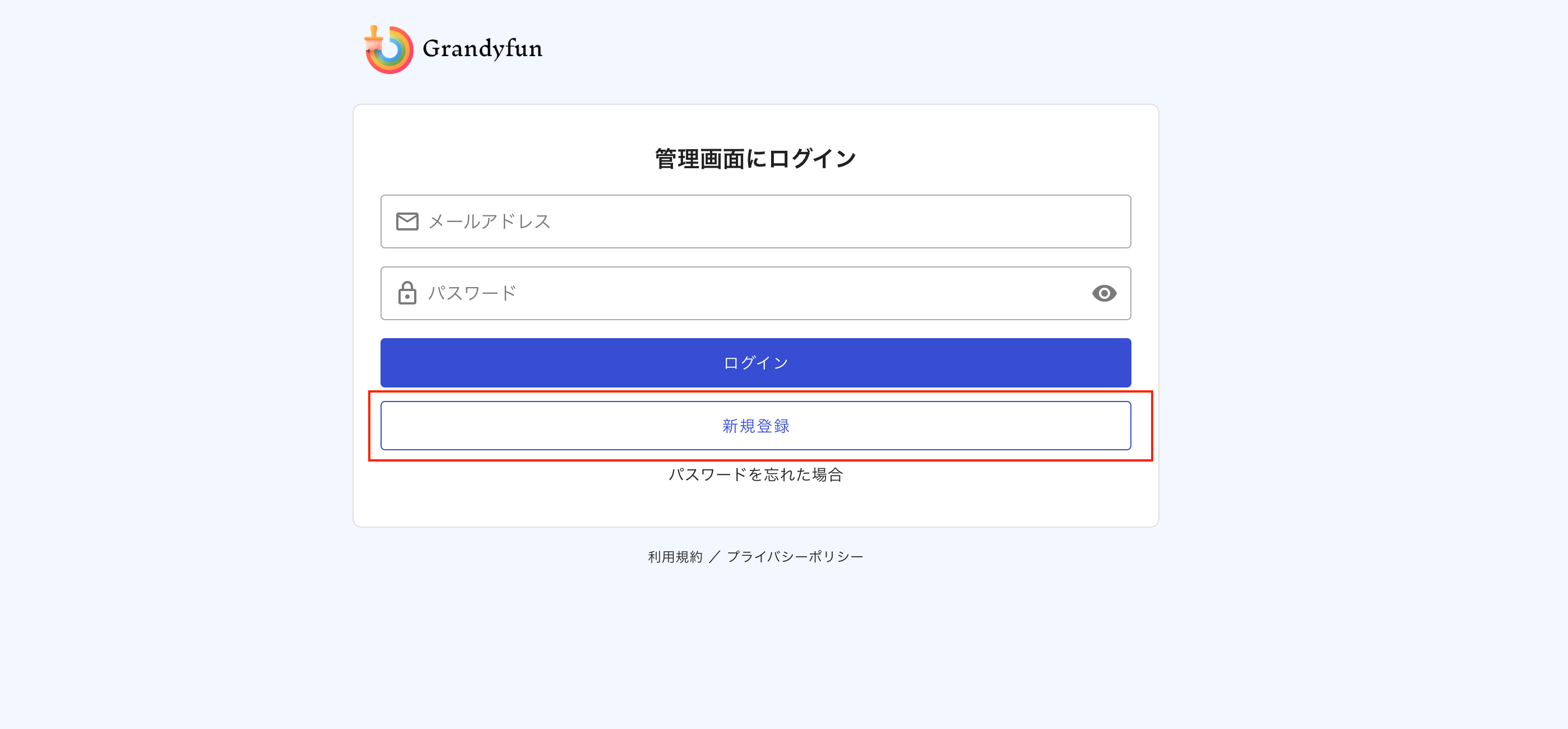The height and width of the screenshot is (729, 1568).
Task: Click the envelope icon in email field
Action: [407, 221]
